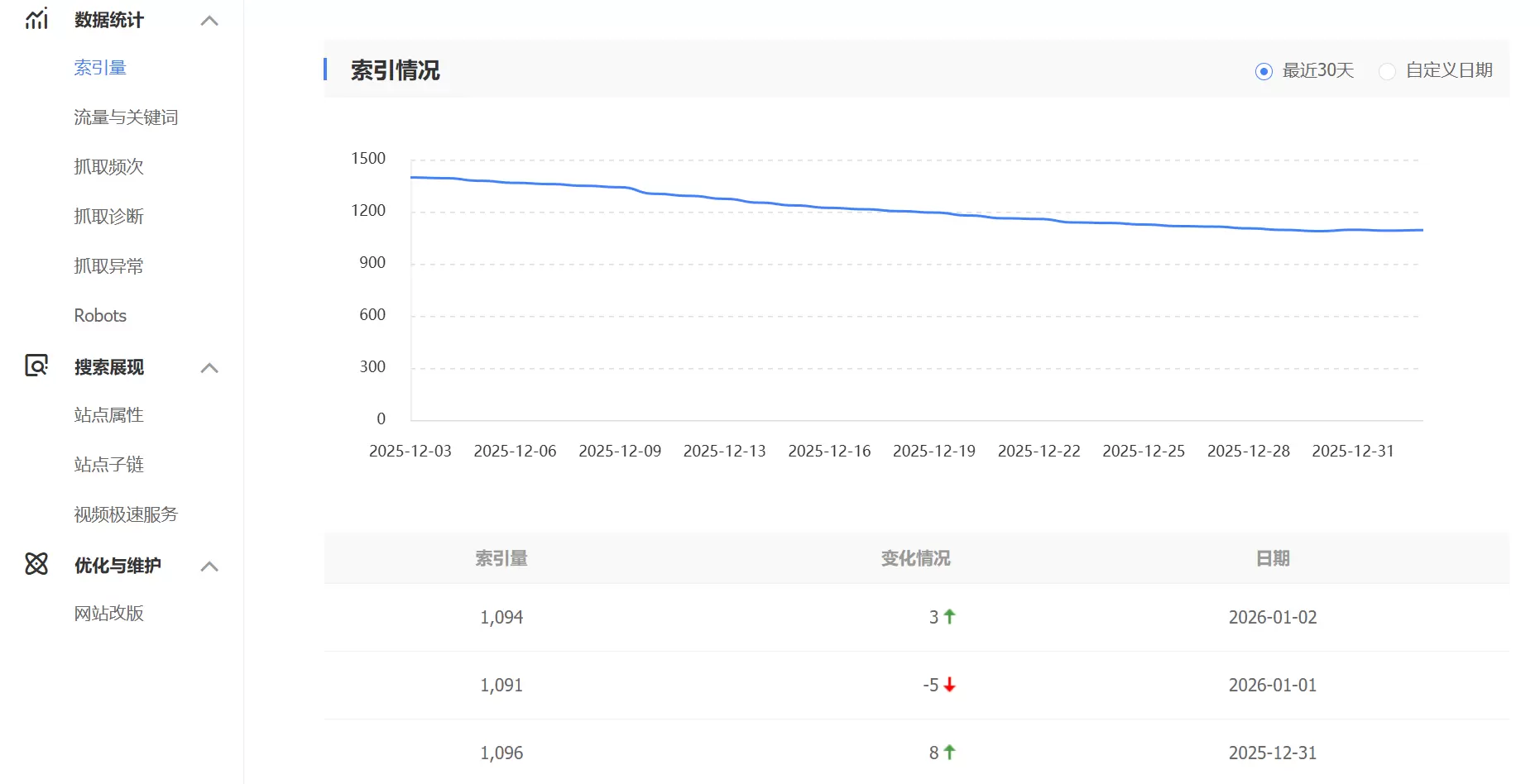Go to 抓取频次 page
This screenshot has height=784, width=1540.
click(109, 167)
